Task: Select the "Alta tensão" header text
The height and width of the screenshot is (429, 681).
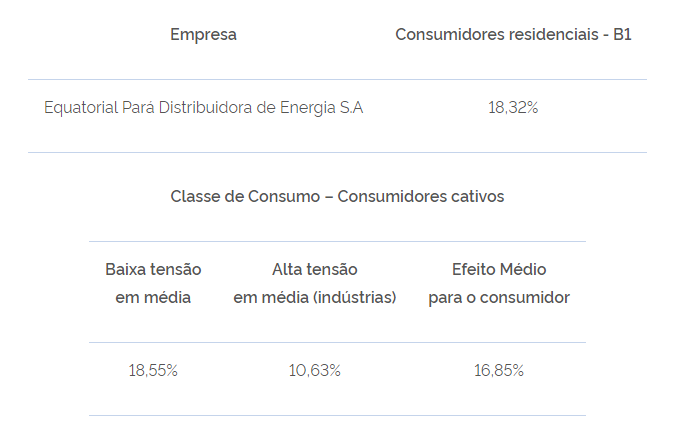Action: point(315,269)
